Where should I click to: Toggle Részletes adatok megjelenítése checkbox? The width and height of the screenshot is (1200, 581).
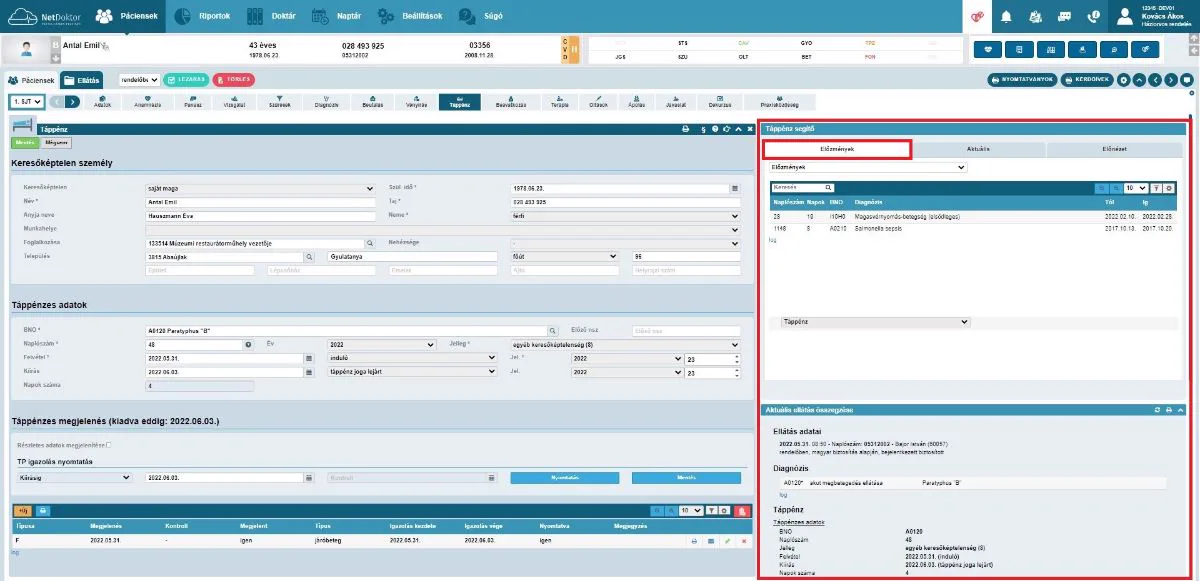pos(109,445)
